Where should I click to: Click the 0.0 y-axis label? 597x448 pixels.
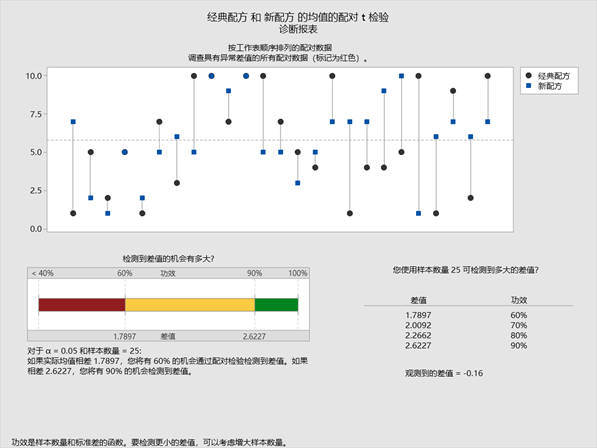click(36, 229)
